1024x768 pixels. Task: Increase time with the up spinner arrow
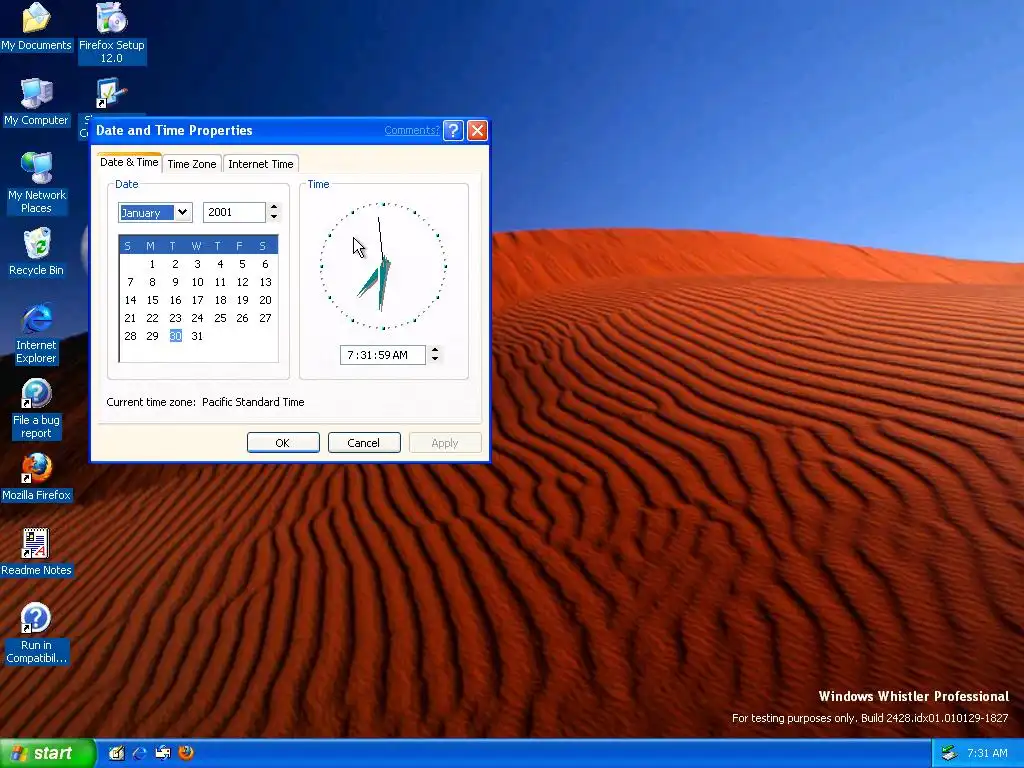[x=435, y=350]
